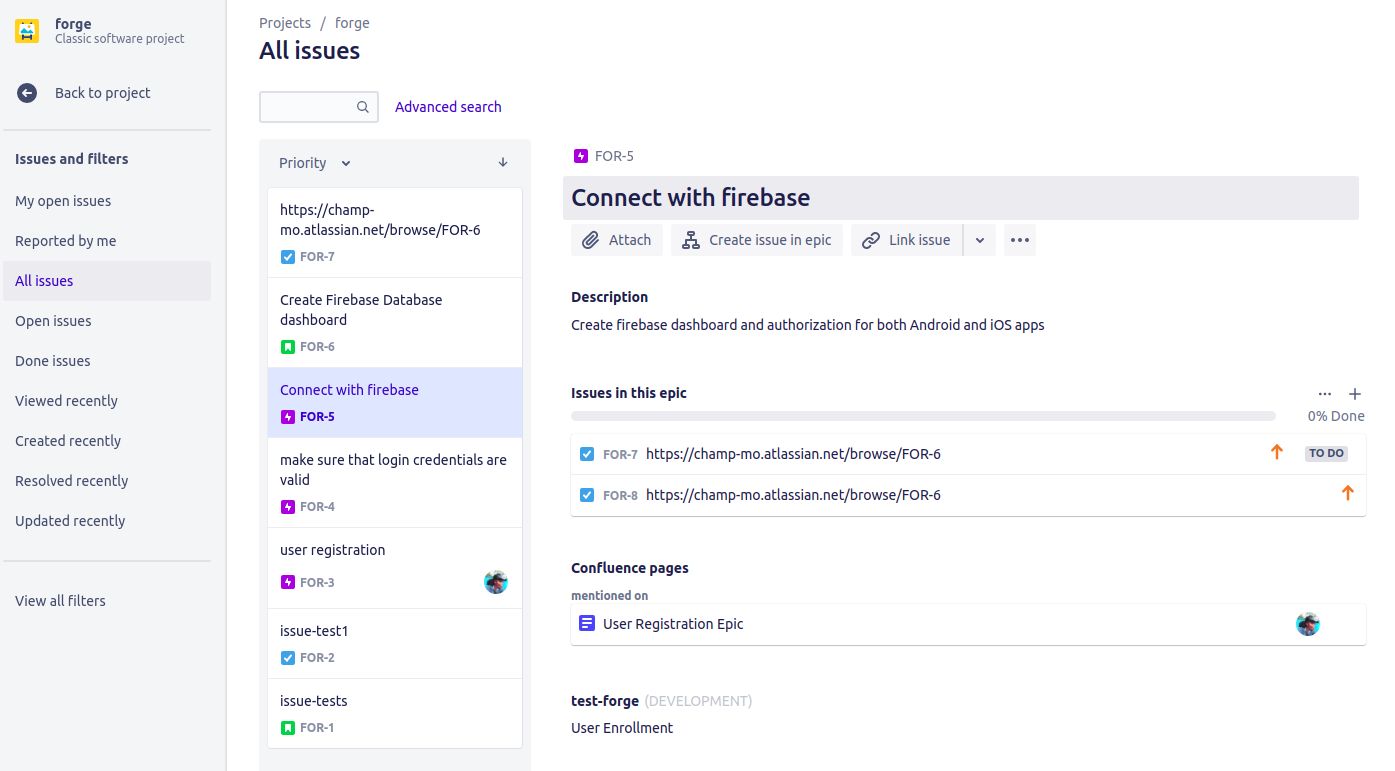Select the Done issues filter

(53, 361)
